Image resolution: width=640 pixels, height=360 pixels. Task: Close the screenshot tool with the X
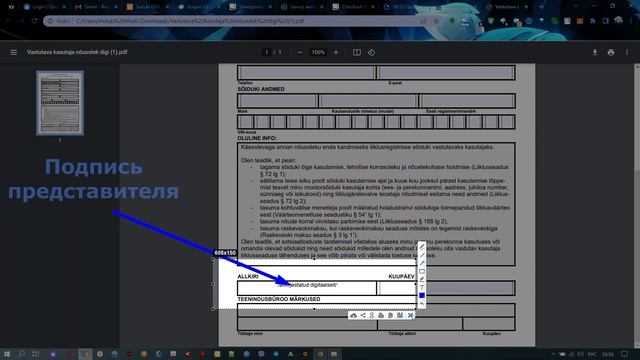410,316
